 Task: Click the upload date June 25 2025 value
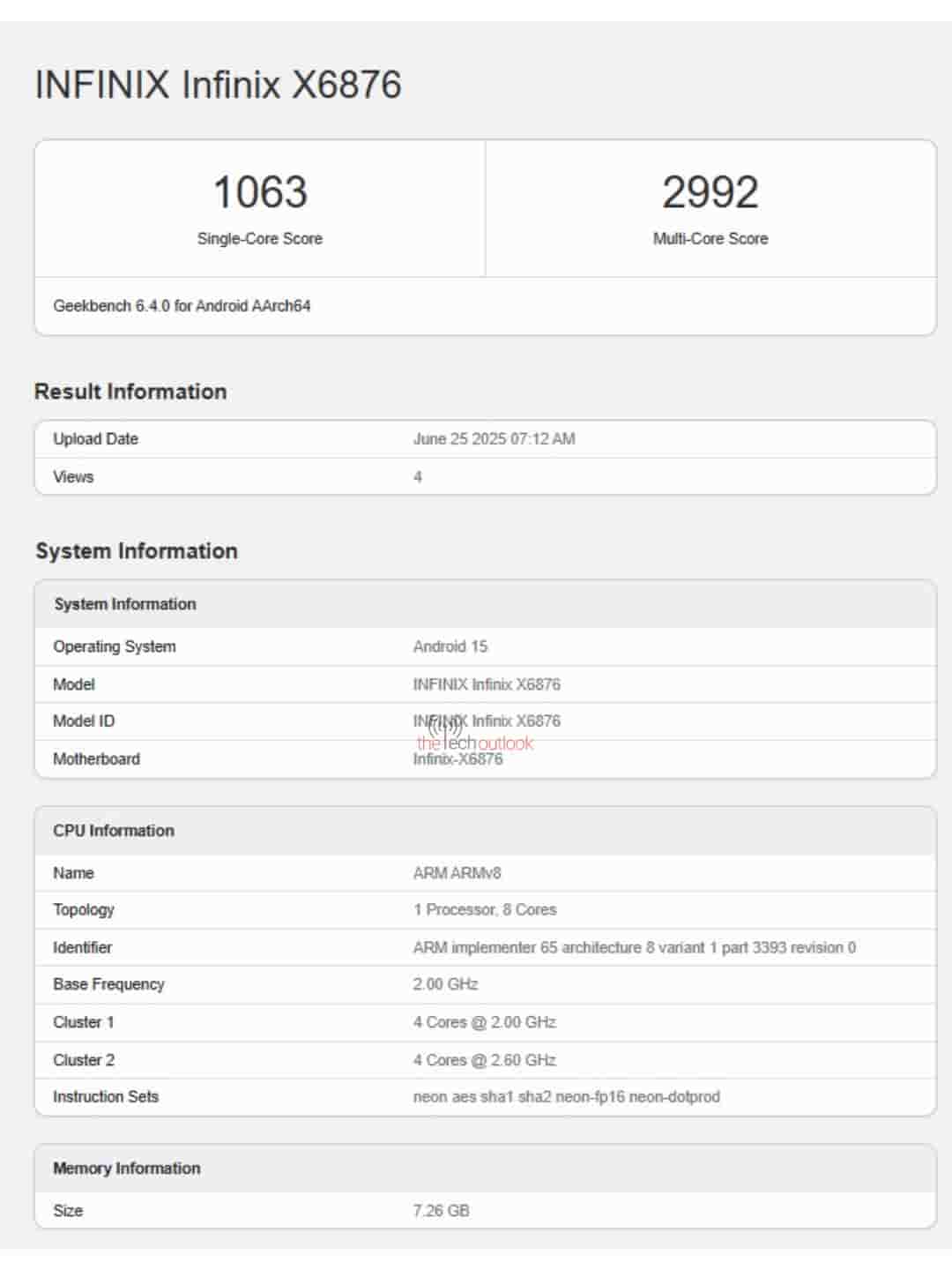(x=494, y=439)
